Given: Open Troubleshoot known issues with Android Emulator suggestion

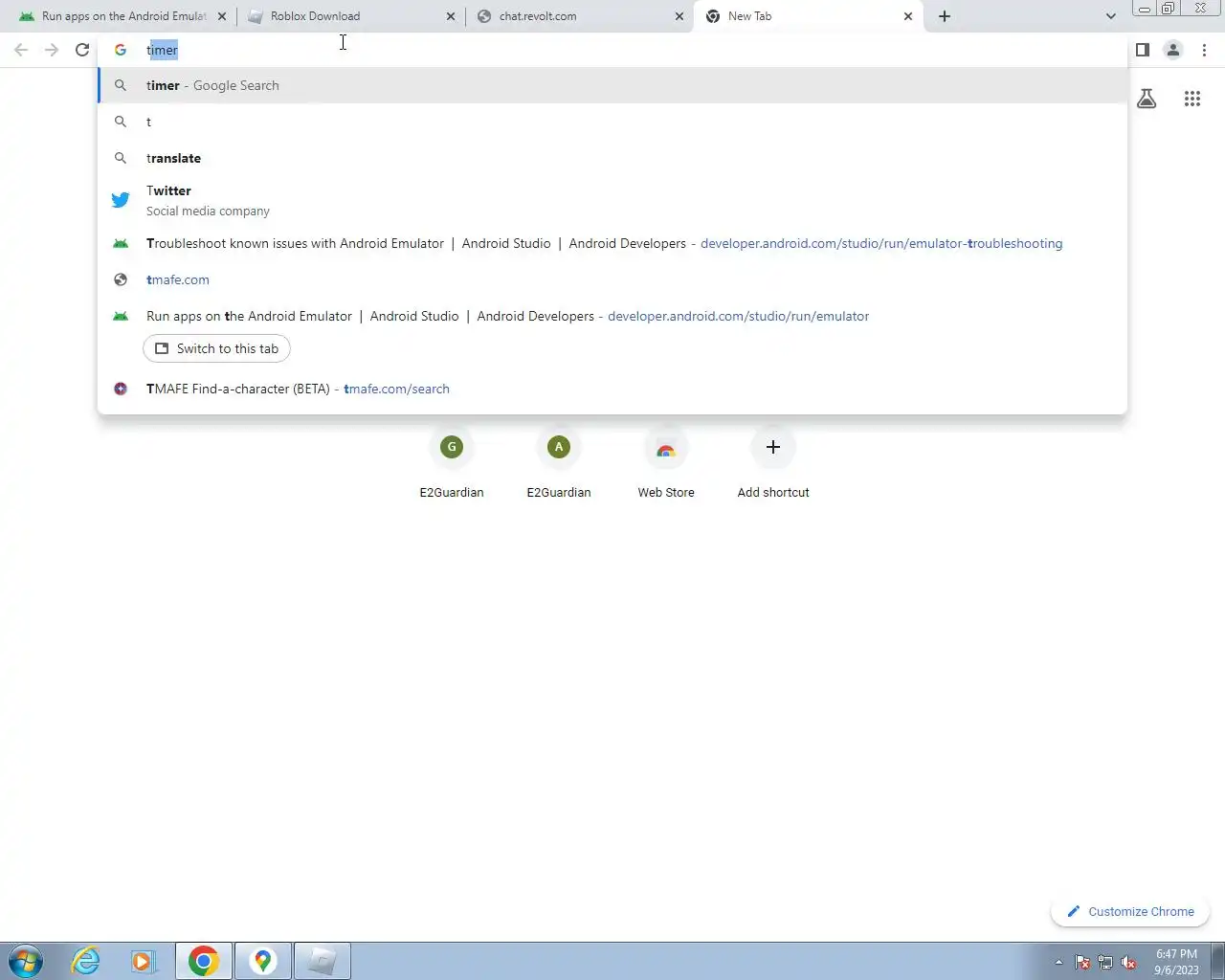Looking at the screenshot, I should tap(612, 243).
